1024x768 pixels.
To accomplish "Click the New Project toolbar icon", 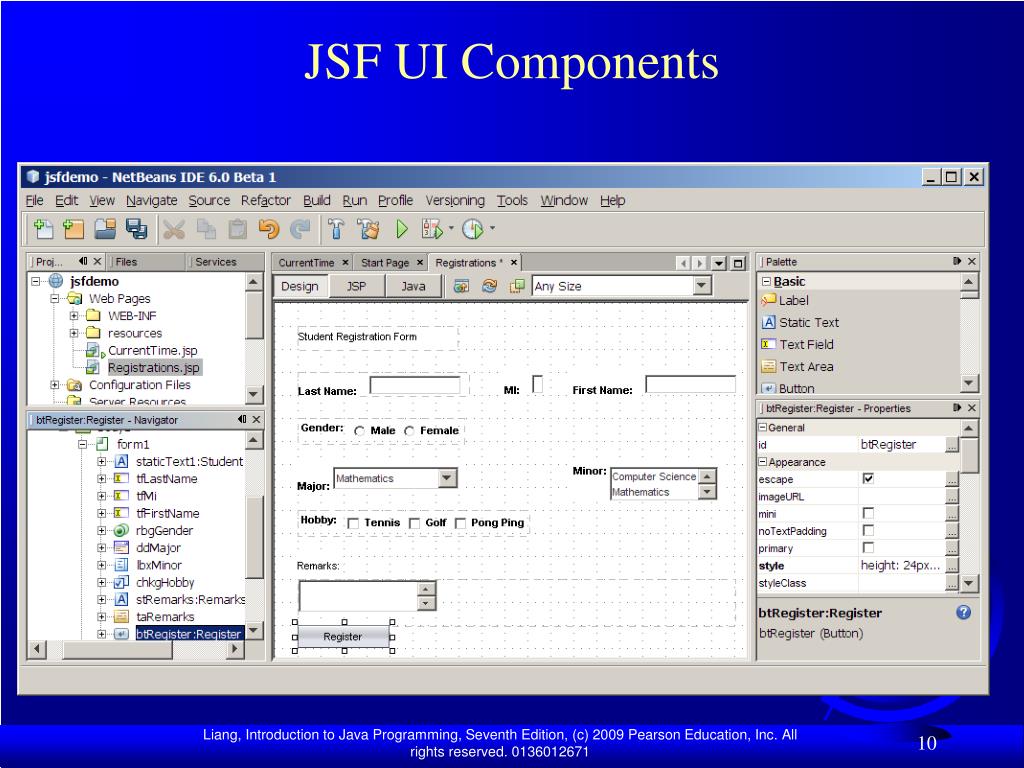I will (73, 229).
